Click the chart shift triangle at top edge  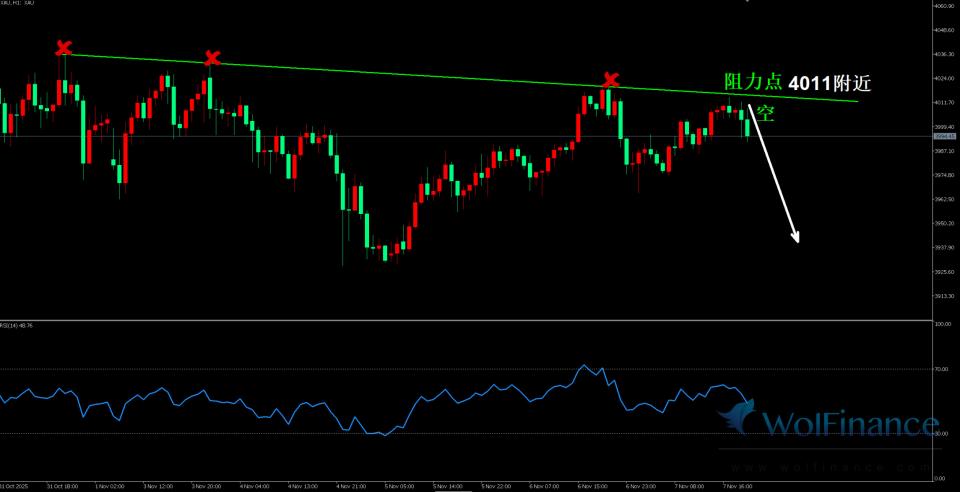(x=747, y=3)
